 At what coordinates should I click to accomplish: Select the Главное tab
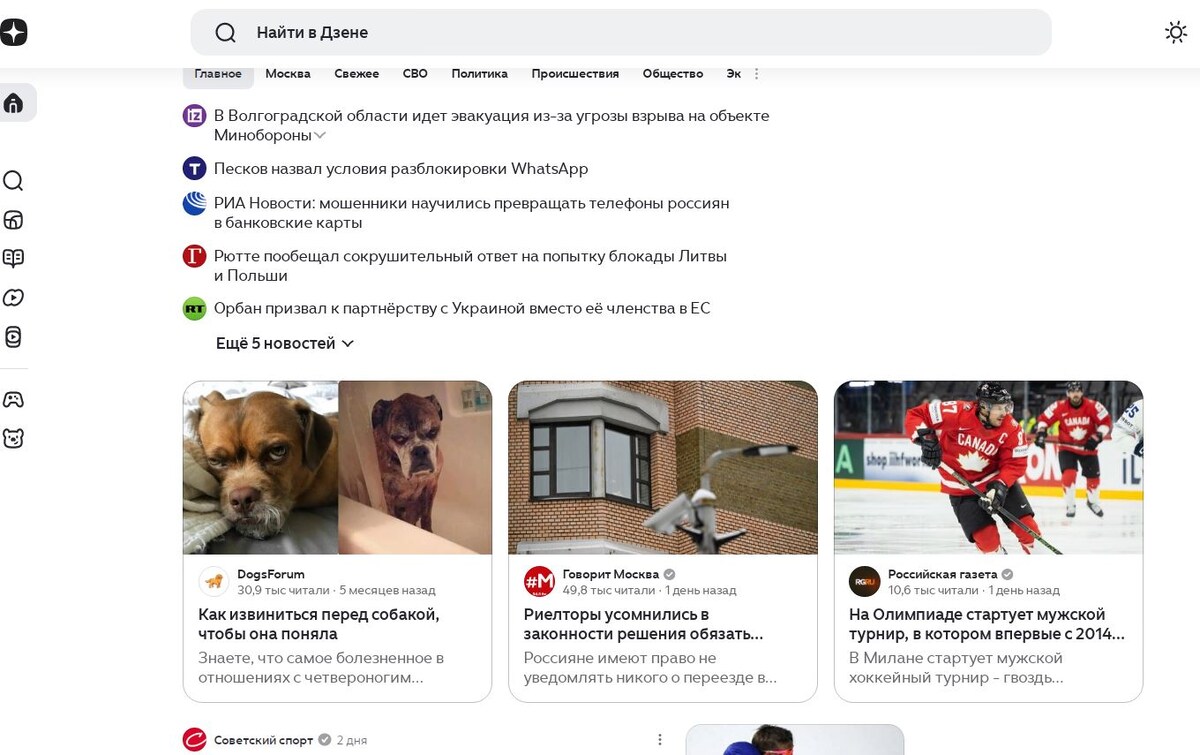click(218, 74)
